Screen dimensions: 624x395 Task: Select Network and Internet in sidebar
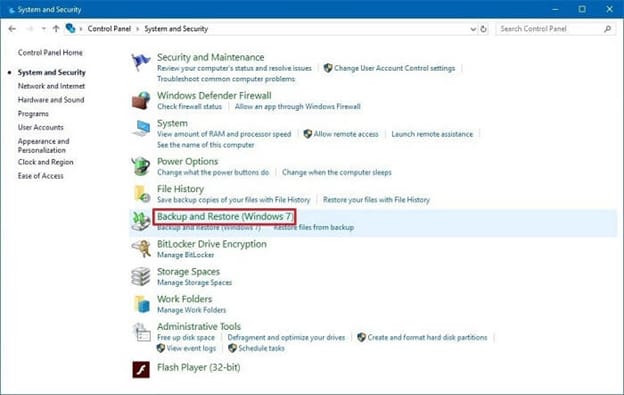click(x=51, y=86)
